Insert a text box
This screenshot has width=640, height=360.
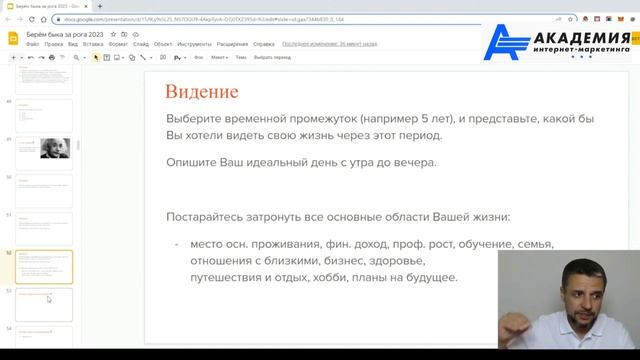click(x=107, y=58)
